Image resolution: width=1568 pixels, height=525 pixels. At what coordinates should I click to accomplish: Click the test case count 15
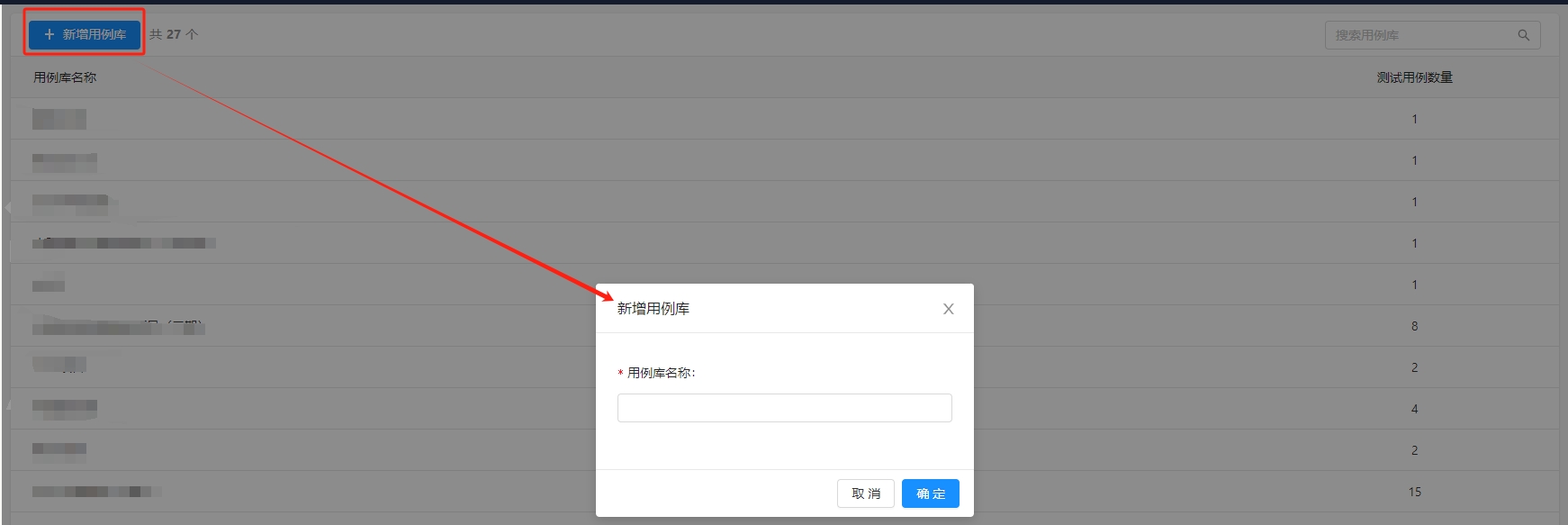pos(1414,492)
